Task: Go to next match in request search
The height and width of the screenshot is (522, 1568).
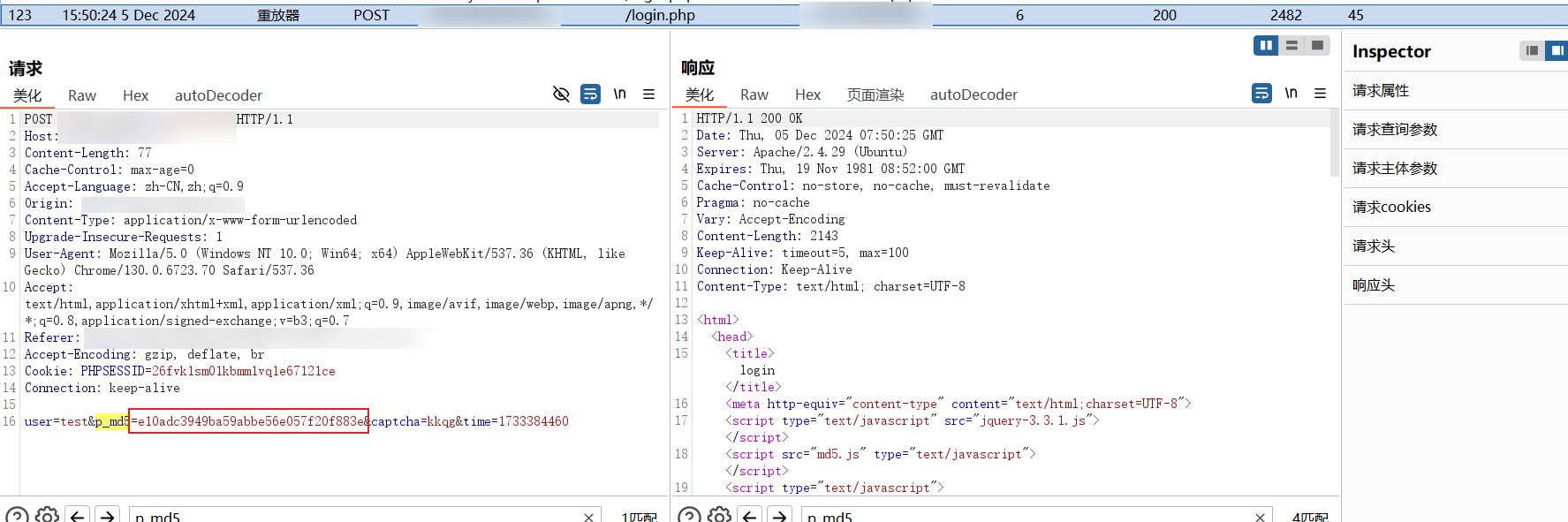Action: tap(108, 516)
